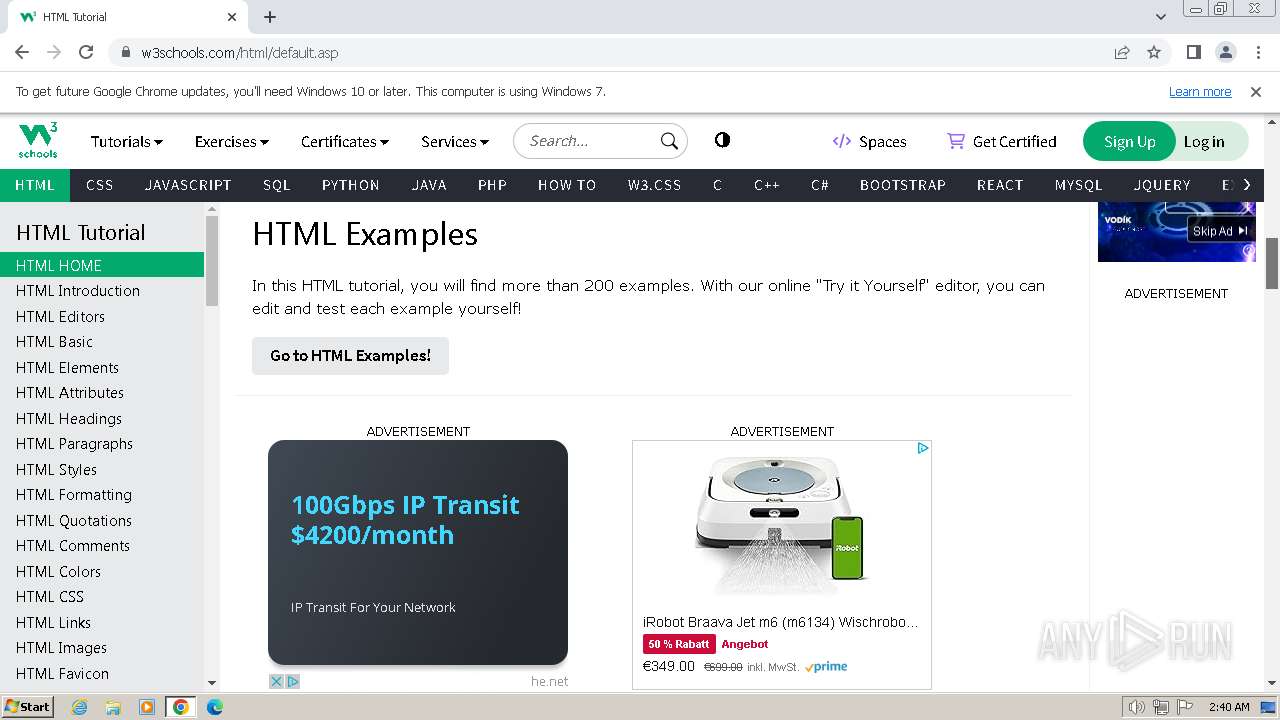Click the volume tray icon
This screenshot has width=1280, height=720.
(x=1136, y=707)
